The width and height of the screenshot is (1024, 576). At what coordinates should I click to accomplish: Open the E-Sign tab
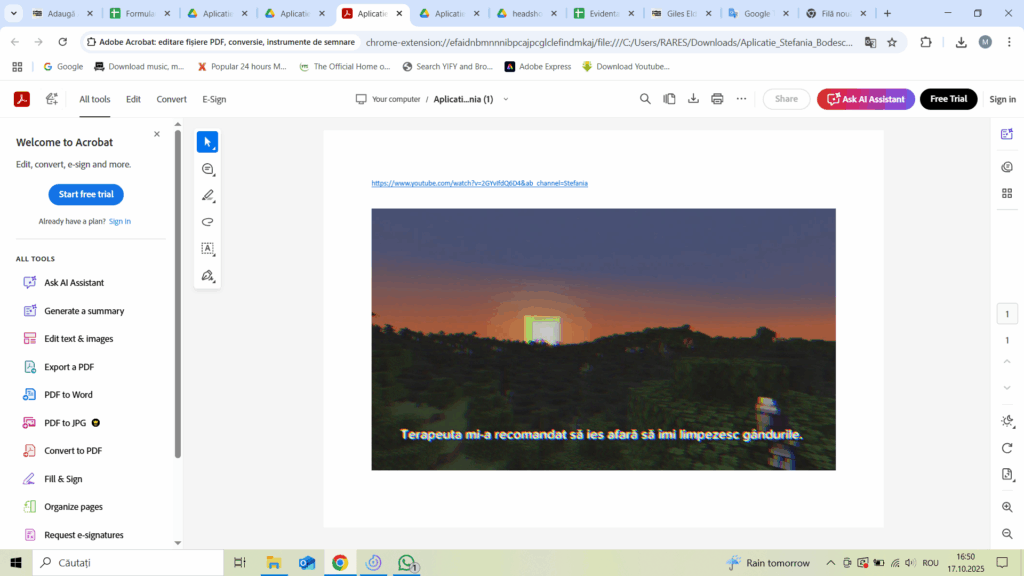(x=214, y=99)
